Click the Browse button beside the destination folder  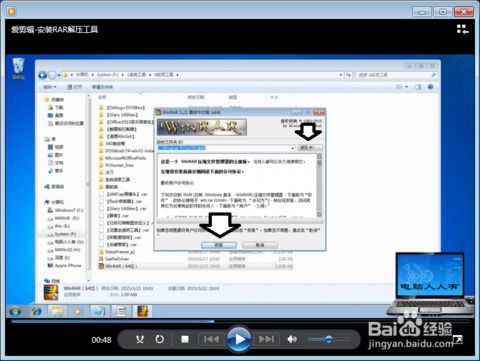point(310,147)
